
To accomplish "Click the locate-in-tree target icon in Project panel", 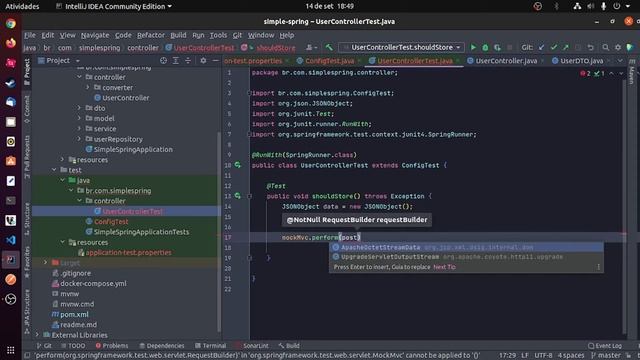I will pyautogui.click(x=163, y=60).
